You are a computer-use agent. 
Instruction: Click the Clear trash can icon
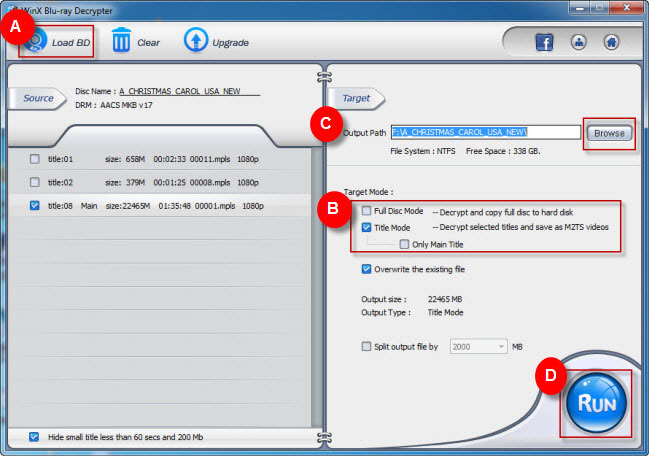121,40
